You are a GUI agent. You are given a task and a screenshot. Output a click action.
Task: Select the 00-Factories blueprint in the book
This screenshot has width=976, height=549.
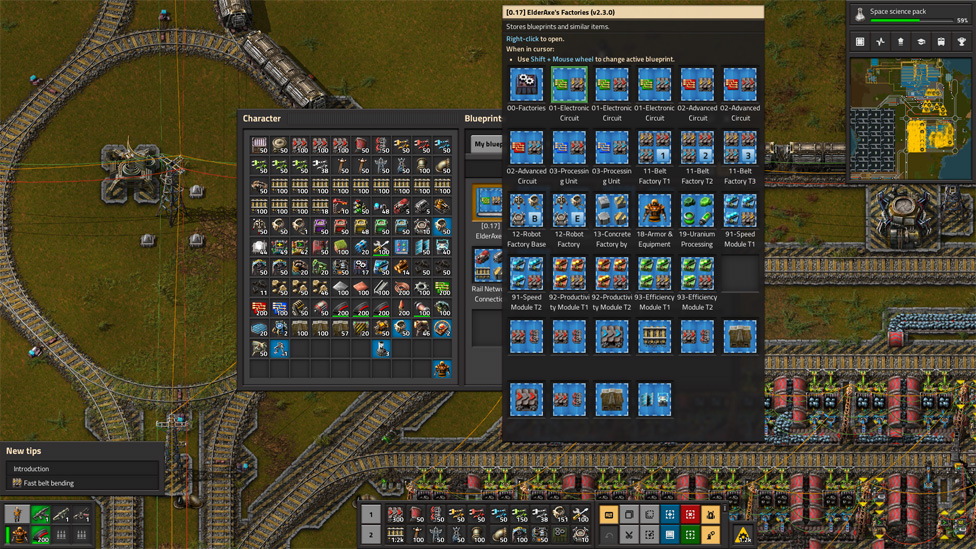coord(527,84)
